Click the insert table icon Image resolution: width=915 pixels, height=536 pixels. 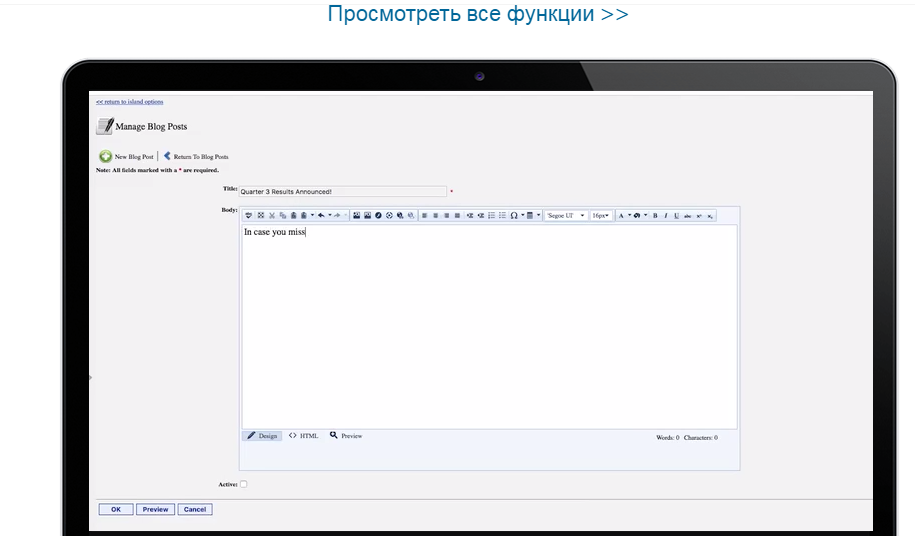530,216
